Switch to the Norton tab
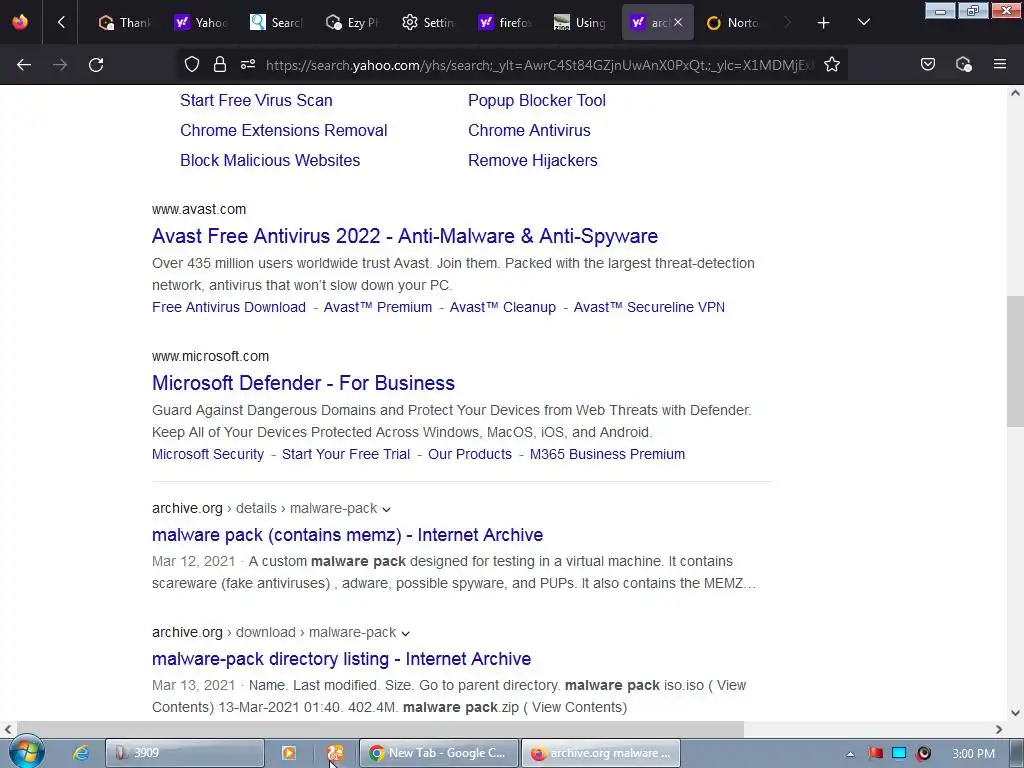Viewport: 1024px width, 768px height. click(x=733, y=22)
